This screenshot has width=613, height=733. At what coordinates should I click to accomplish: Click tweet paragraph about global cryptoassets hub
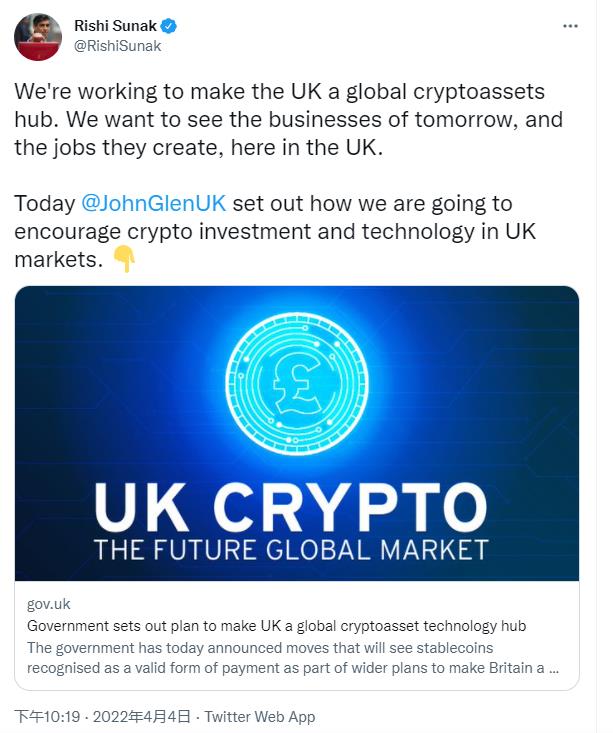click(x=288, y=120)
